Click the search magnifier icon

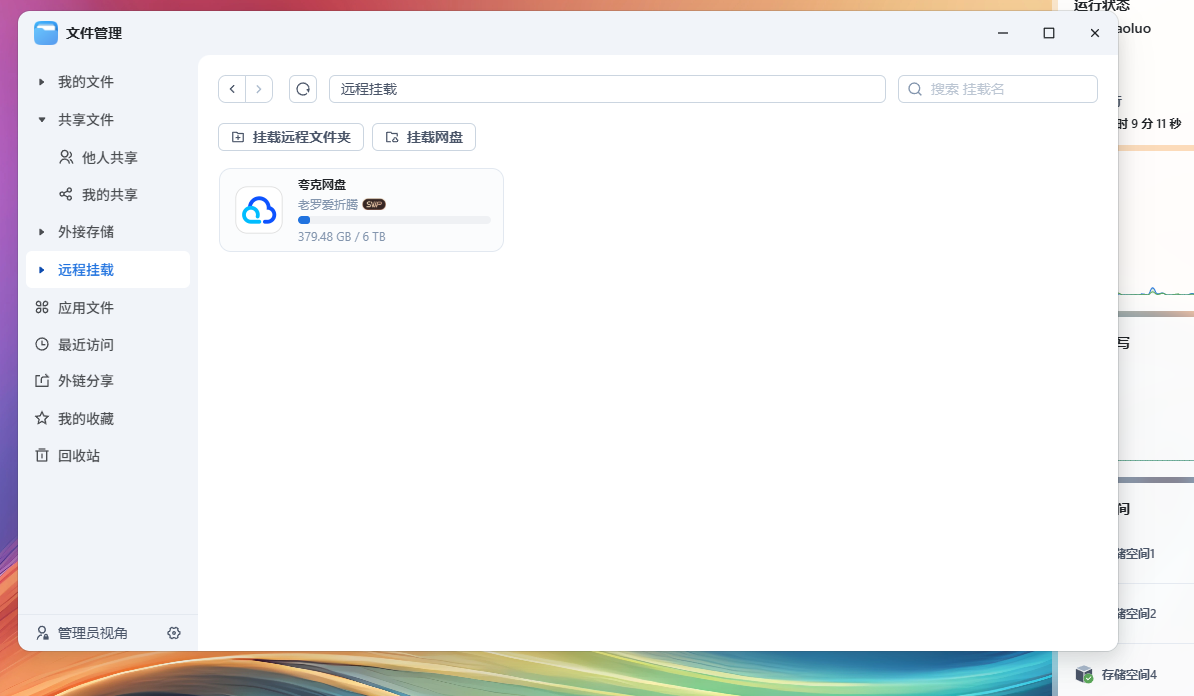tap(915, 89)
